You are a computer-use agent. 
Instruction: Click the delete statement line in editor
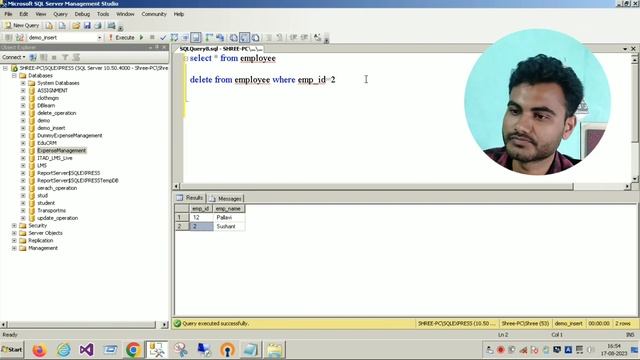click(x=262, y=80)
